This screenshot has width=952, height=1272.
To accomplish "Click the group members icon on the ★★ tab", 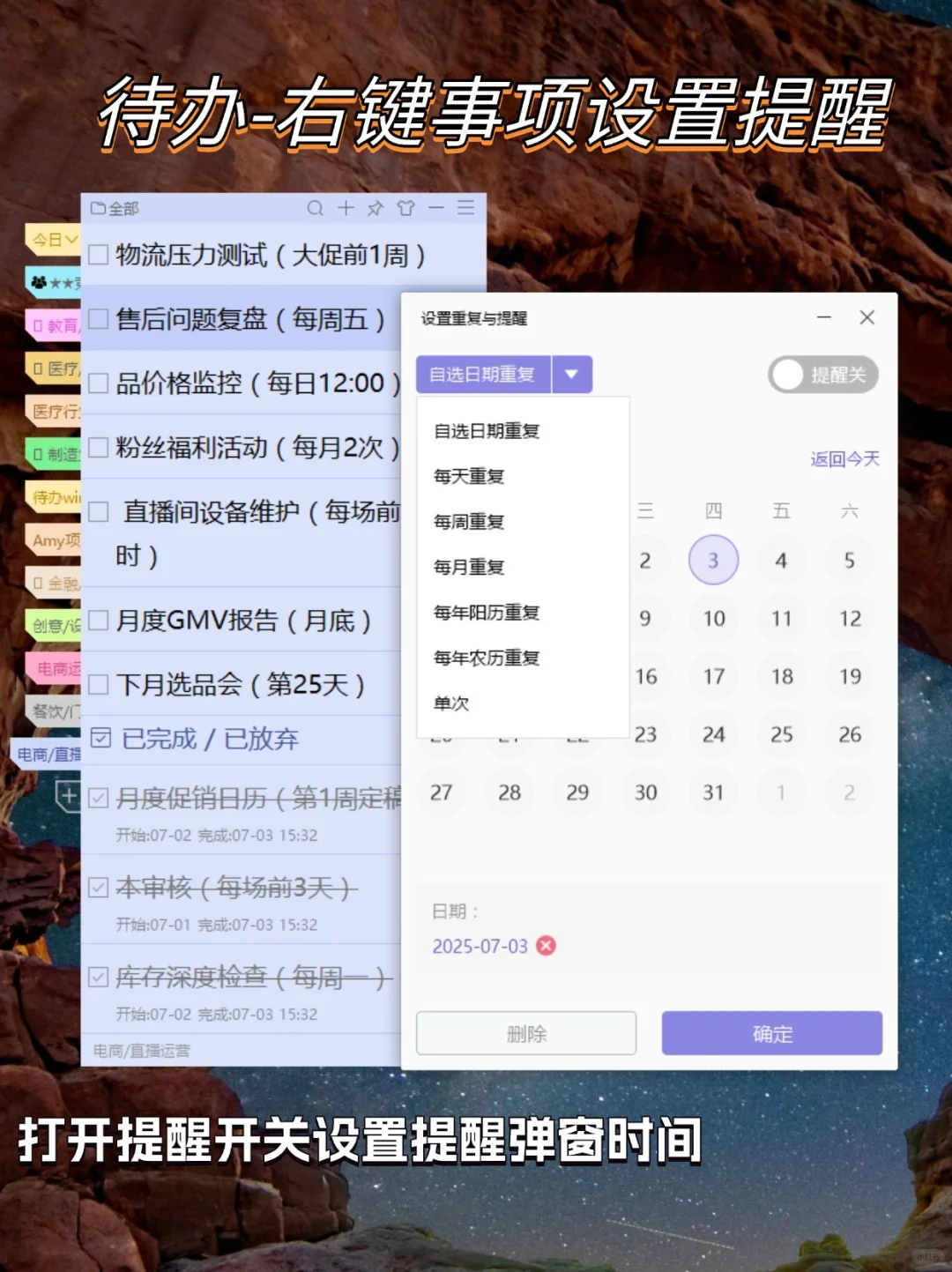I will click(37, 281).
